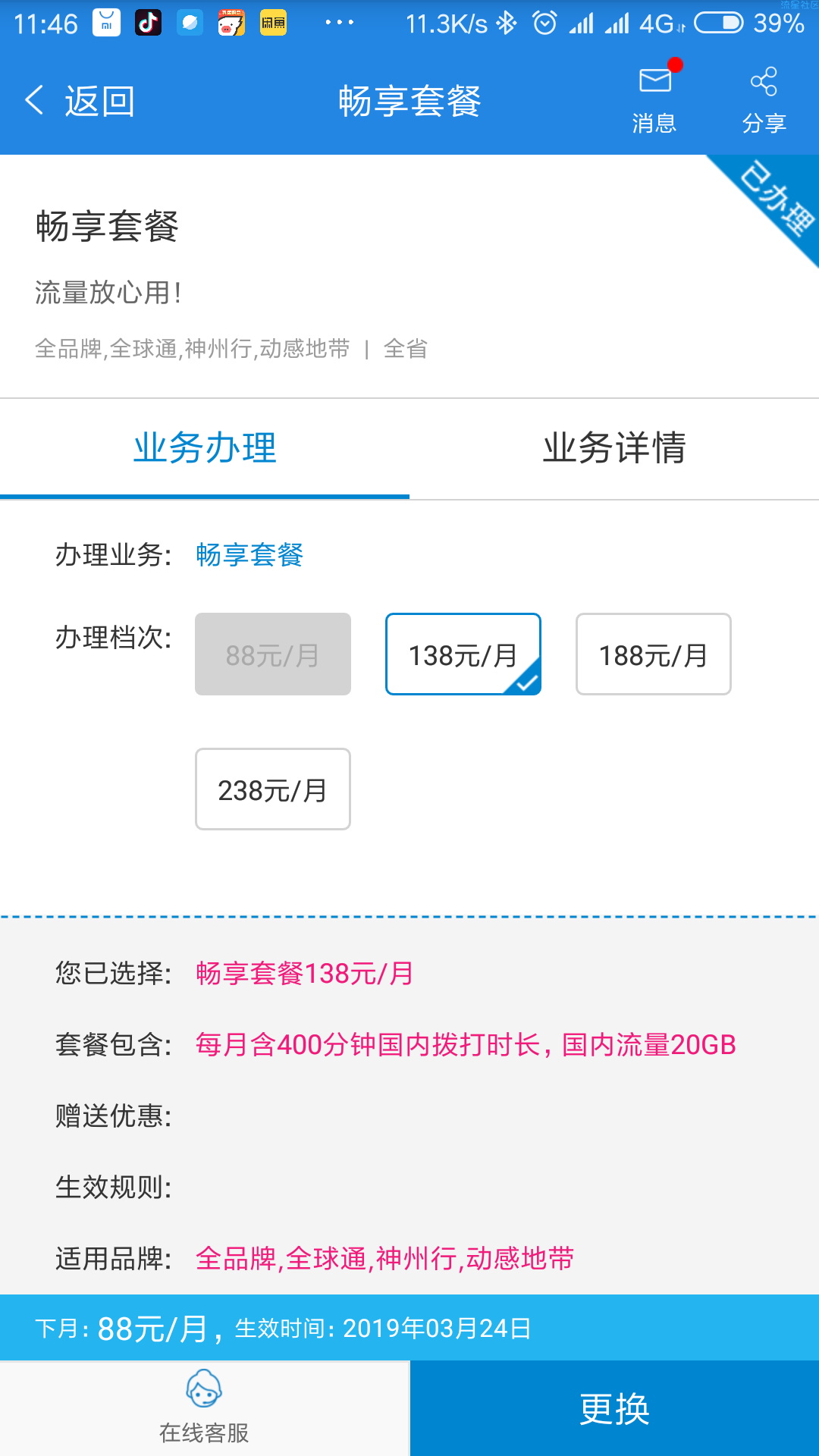Image resolution: width=819 pixels, height=1456 pixels.
Task: Switch to the 业务详情 tab
Action: pos(614,448)
